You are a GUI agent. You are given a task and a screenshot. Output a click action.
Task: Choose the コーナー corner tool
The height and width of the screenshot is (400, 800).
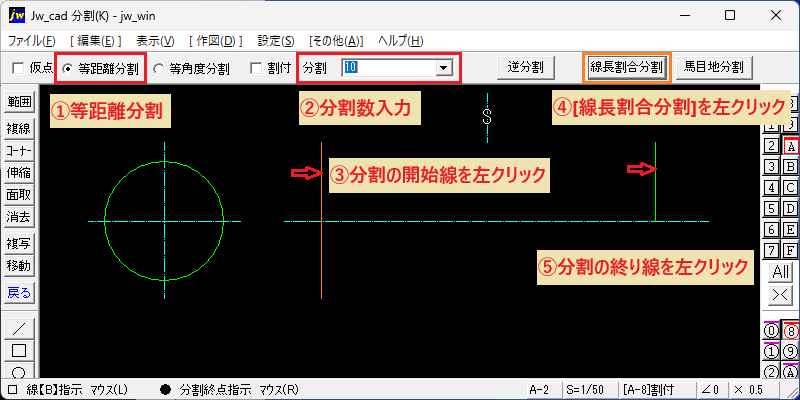[x=19, y=151]
